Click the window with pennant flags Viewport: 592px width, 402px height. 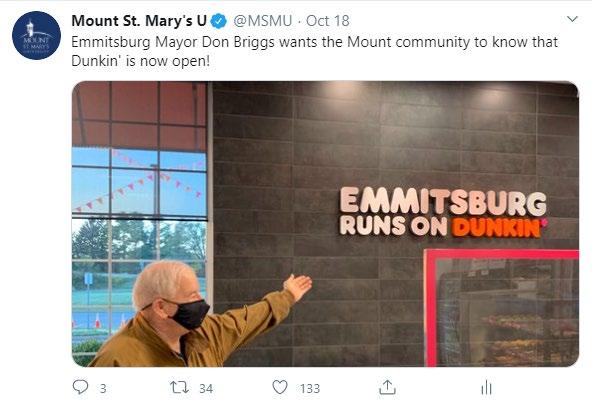click(x=139, y=183)
